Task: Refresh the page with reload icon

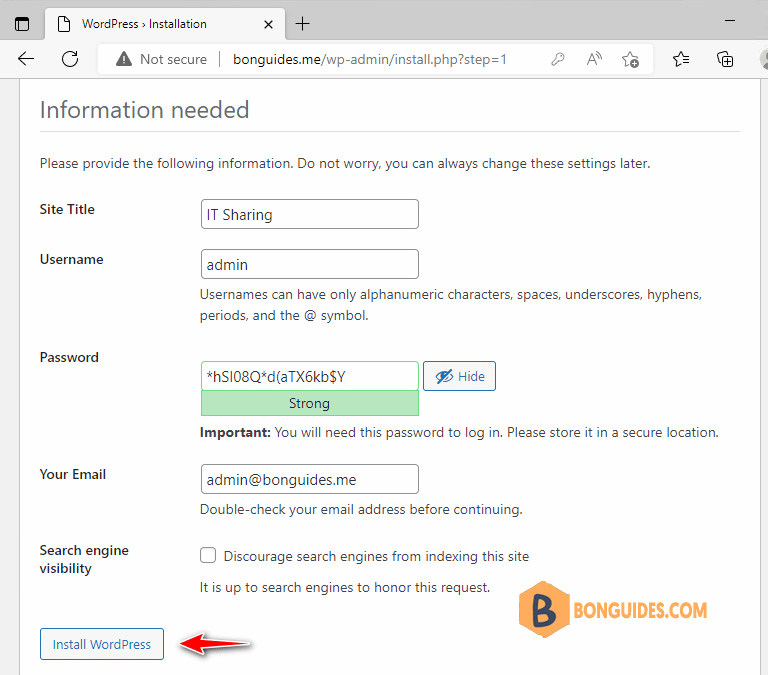Action: [x=70, y=59]
